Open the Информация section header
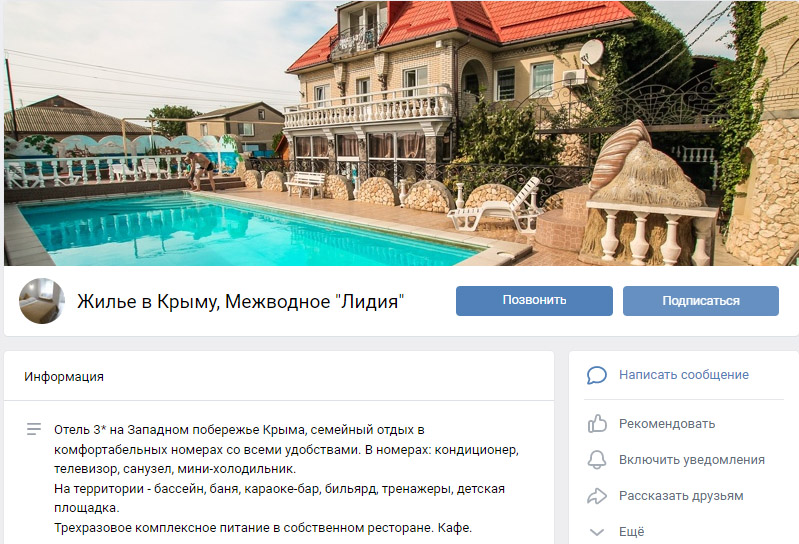The width and height of the screenshot is (799, 544). (64, 377)
